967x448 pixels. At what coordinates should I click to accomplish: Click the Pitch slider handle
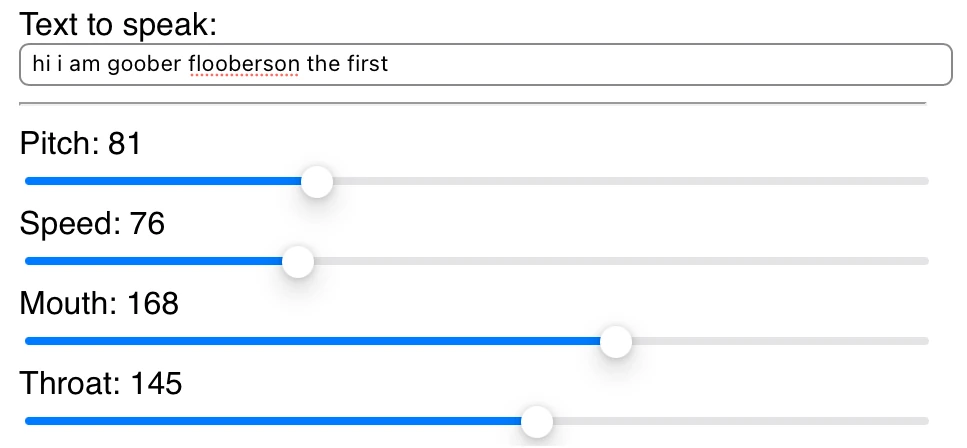(317, 182)
